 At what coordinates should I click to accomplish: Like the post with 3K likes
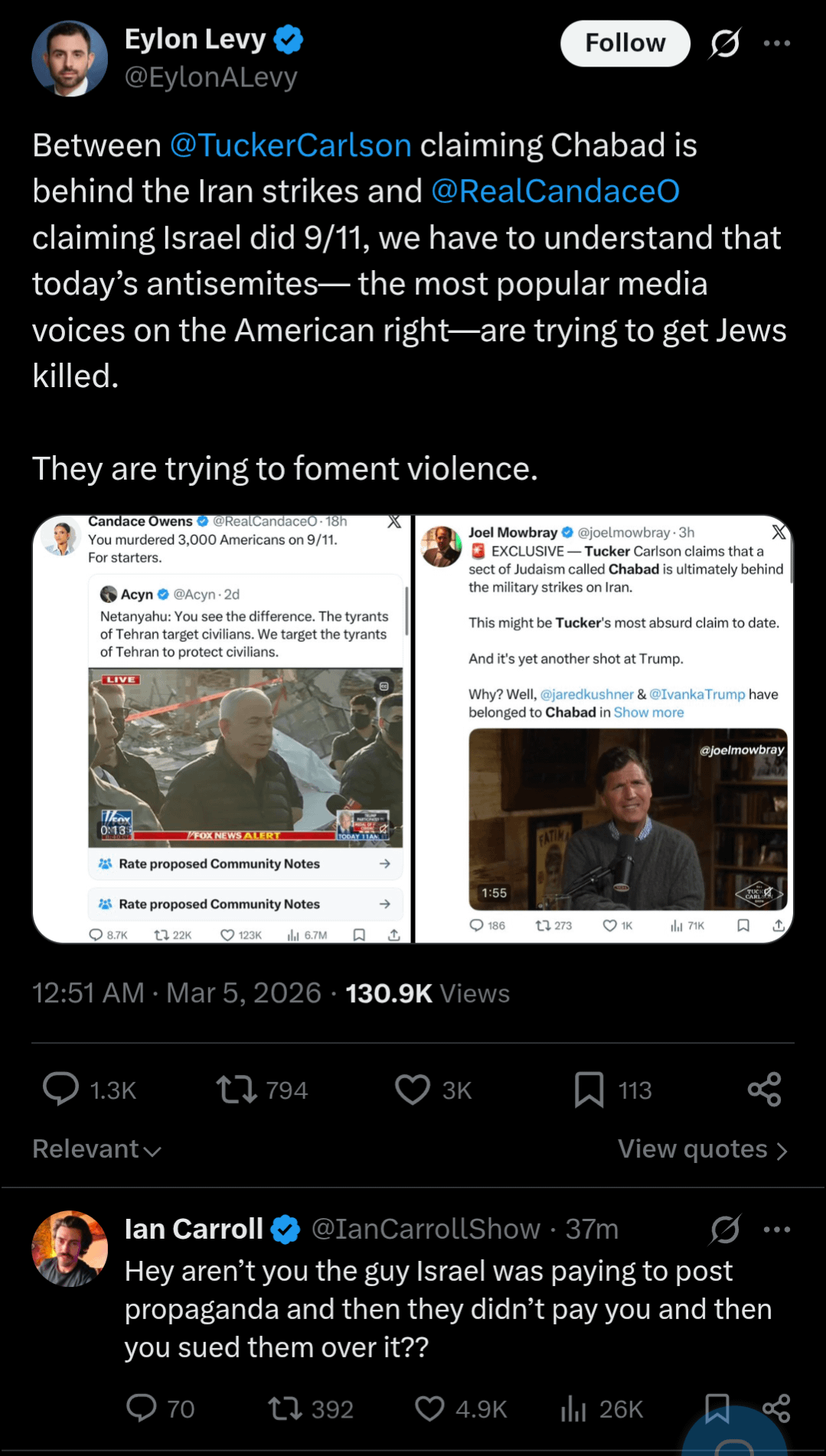(x=413, y=1089)
